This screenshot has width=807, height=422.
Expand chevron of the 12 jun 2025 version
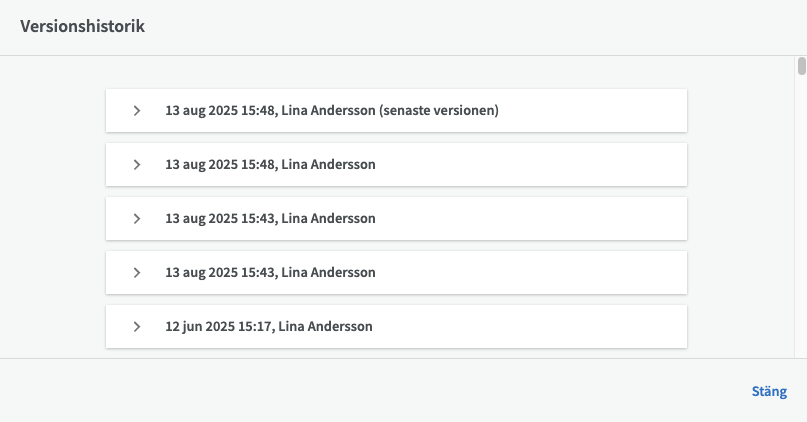pos(137,326)
